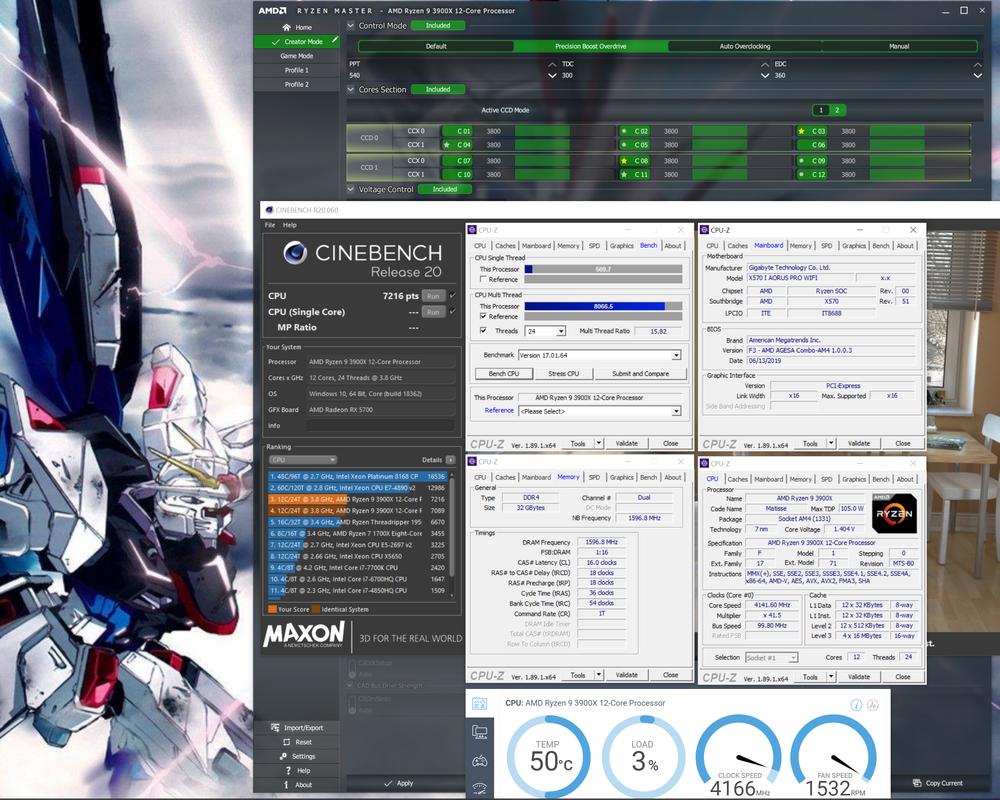Click the AMD logo in Ryzen Master title
Viewport: 1000px width, 800px height.
[272, 10]
